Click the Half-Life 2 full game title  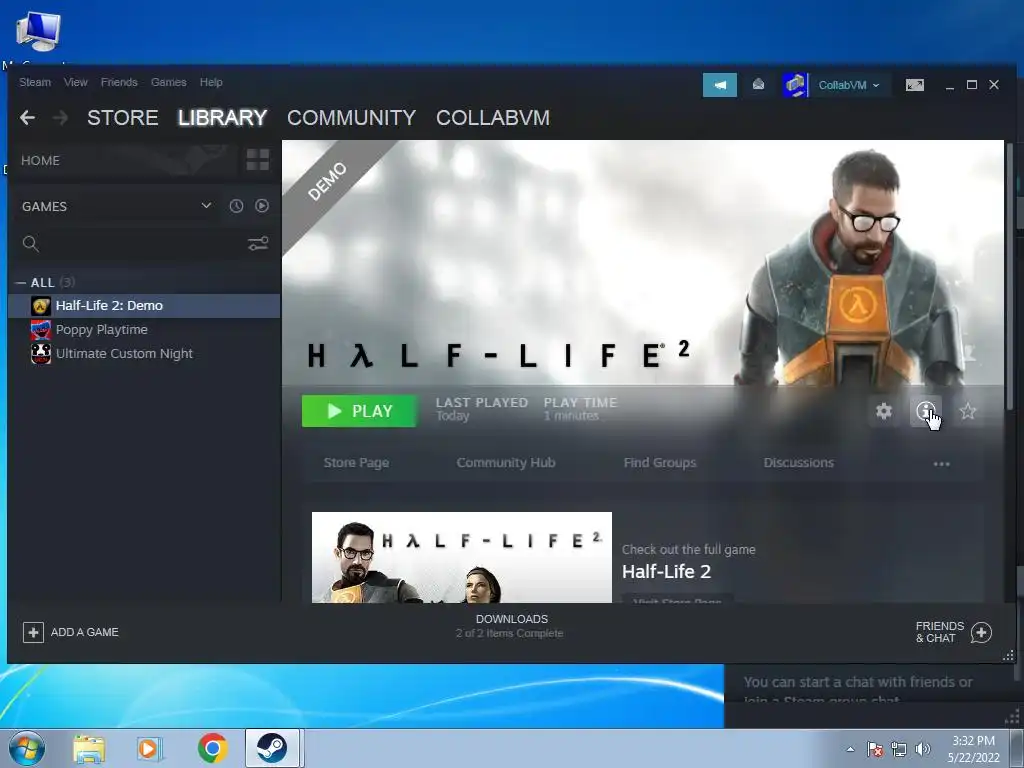666,571
